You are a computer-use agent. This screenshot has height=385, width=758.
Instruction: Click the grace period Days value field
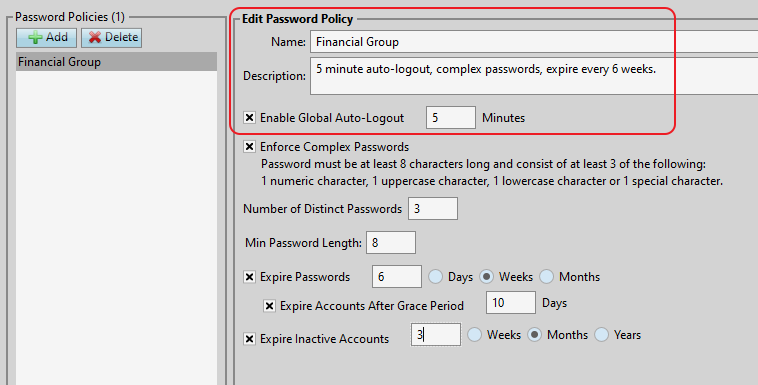[x=511, y=303]
